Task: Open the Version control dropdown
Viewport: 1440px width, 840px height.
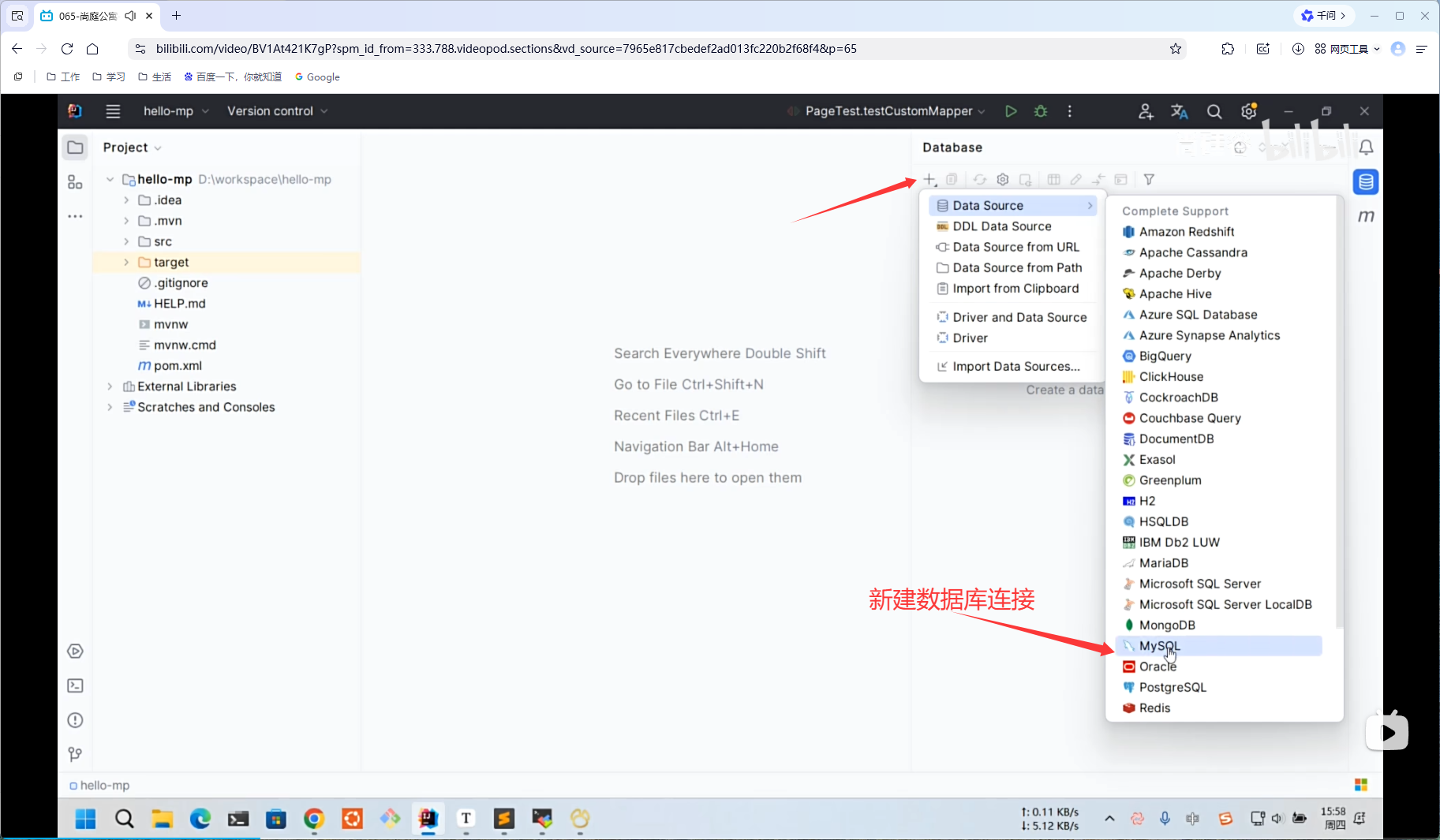Action: (x=277, y=111)
